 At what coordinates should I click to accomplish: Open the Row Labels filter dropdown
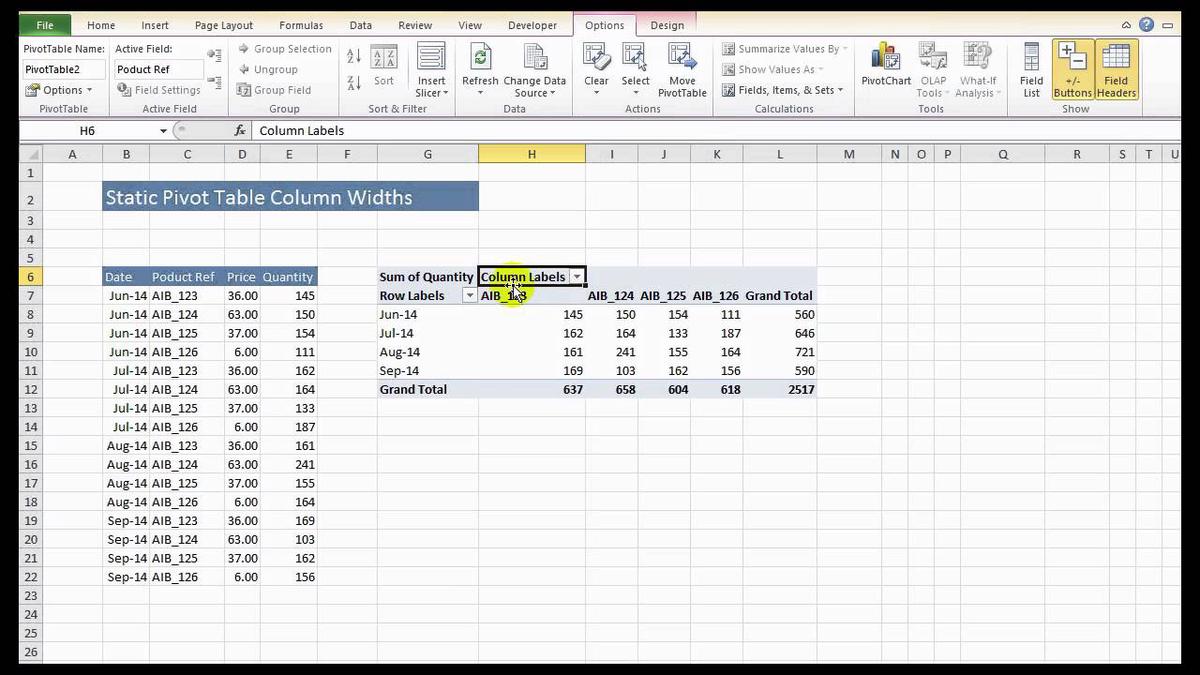pyautogui.click(x=469, y=295)
